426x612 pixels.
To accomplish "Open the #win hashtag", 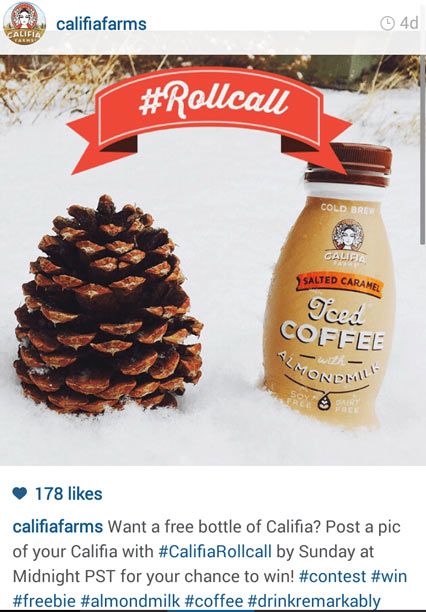I will point(389,576).
